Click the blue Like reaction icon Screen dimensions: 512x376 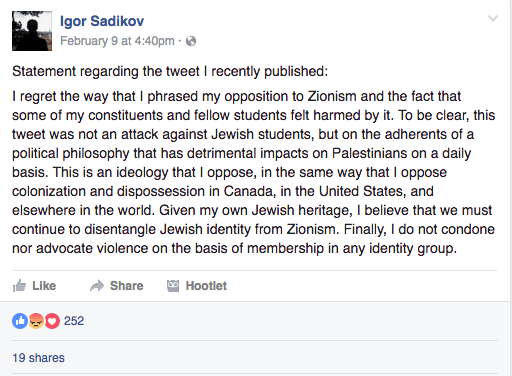[x=20, y=321]
